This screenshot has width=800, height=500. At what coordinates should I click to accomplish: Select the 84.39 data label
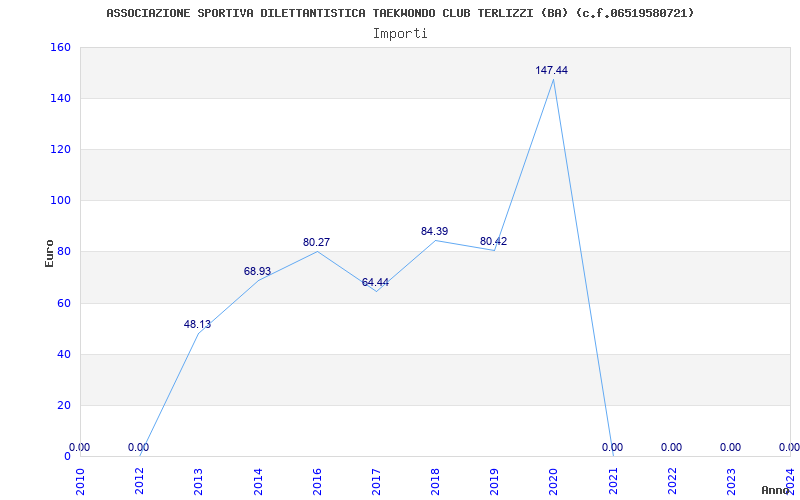434,231
